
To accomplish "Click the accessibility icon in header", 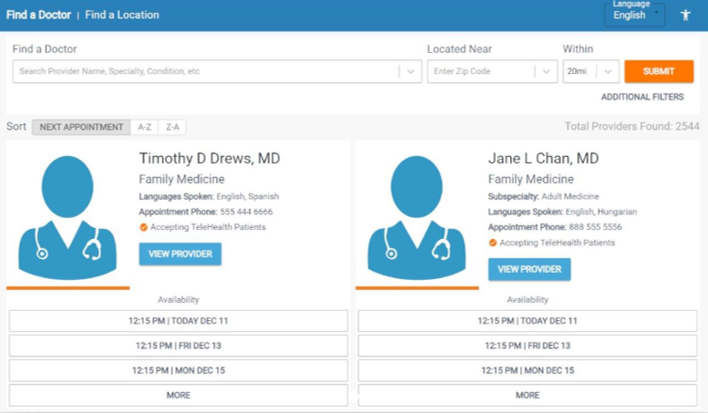I will point(686,15).
